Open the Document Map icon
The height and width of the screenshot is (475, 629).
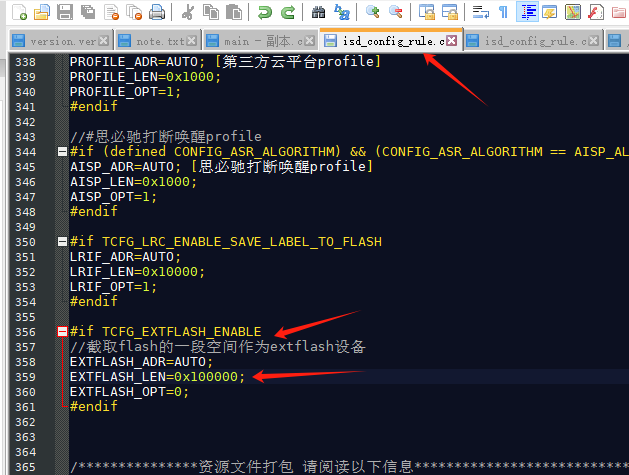point(573,12)
